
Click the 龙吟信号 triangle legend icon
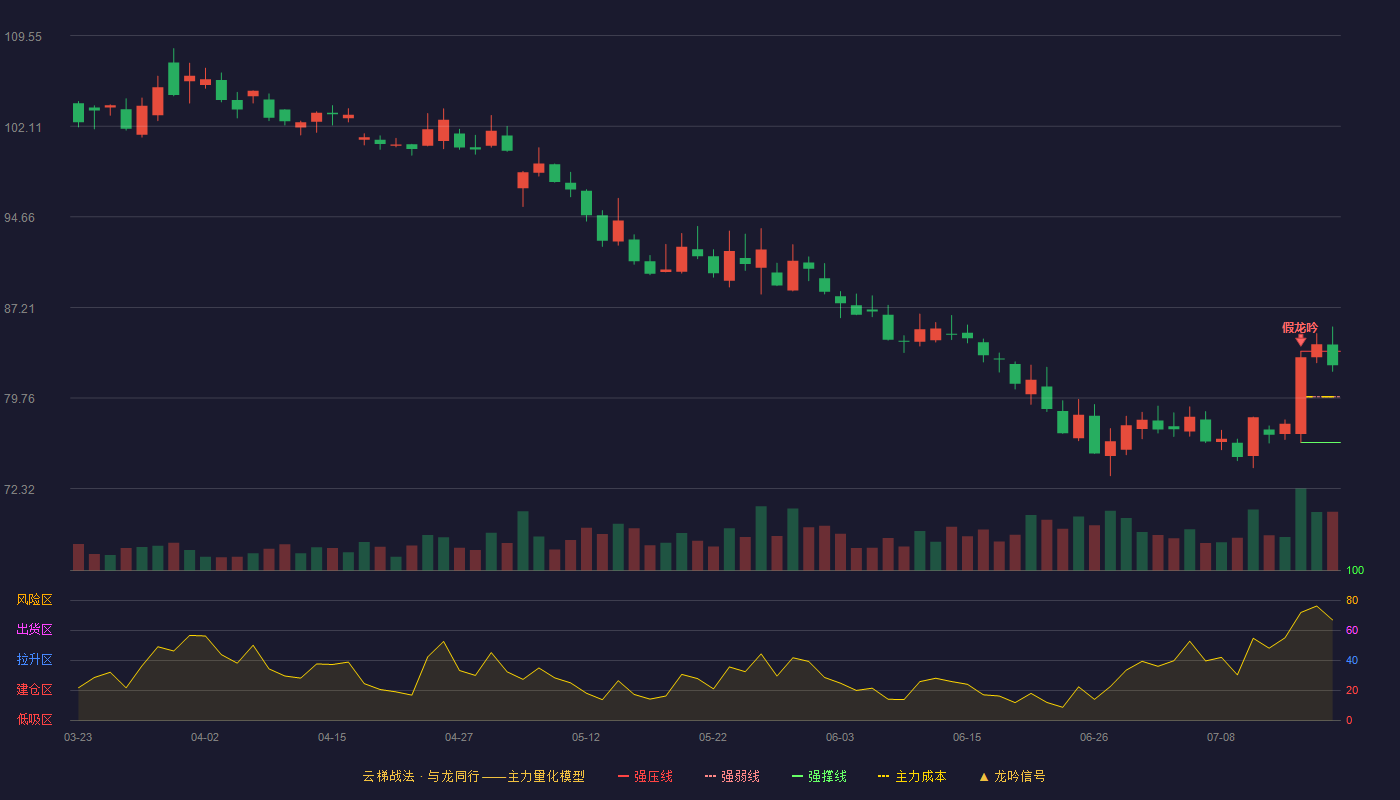coord(984,776)
